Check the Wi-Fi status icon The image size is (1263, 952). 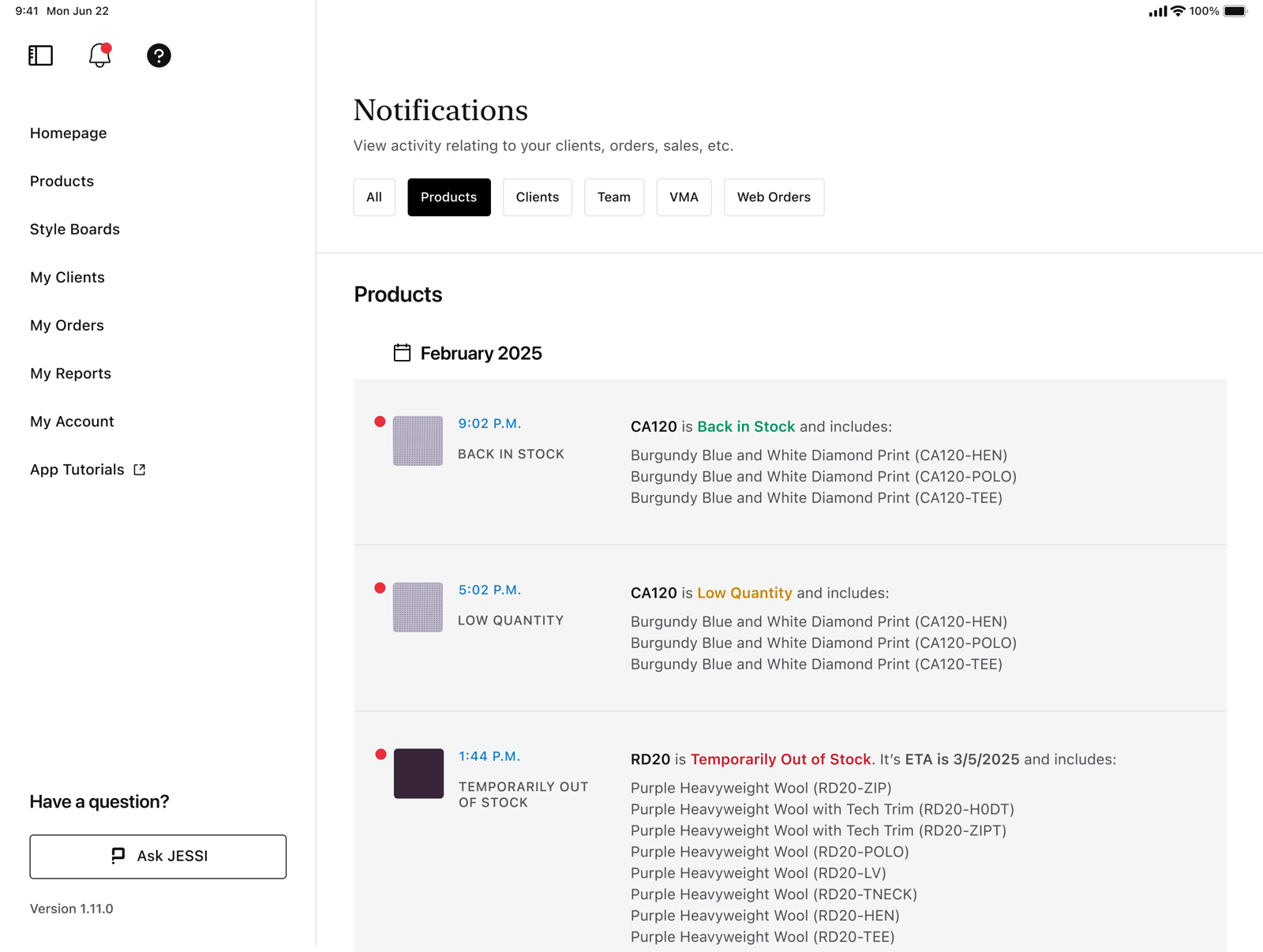tap(1178, 11)
